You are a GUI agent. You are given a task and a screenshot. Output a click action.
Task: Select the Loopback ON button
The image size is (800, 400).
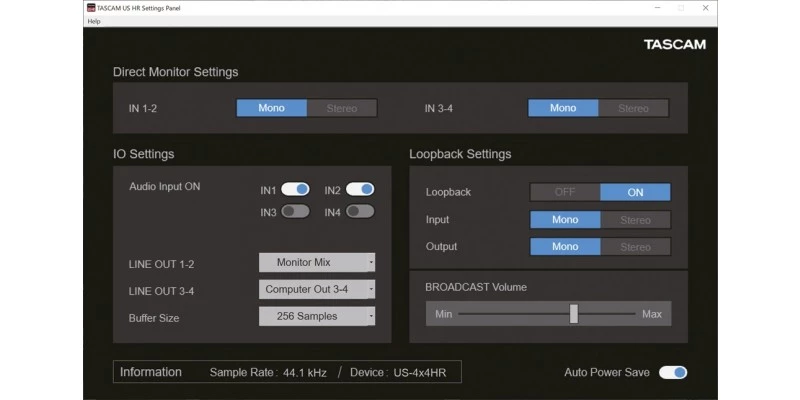[635, 192]
